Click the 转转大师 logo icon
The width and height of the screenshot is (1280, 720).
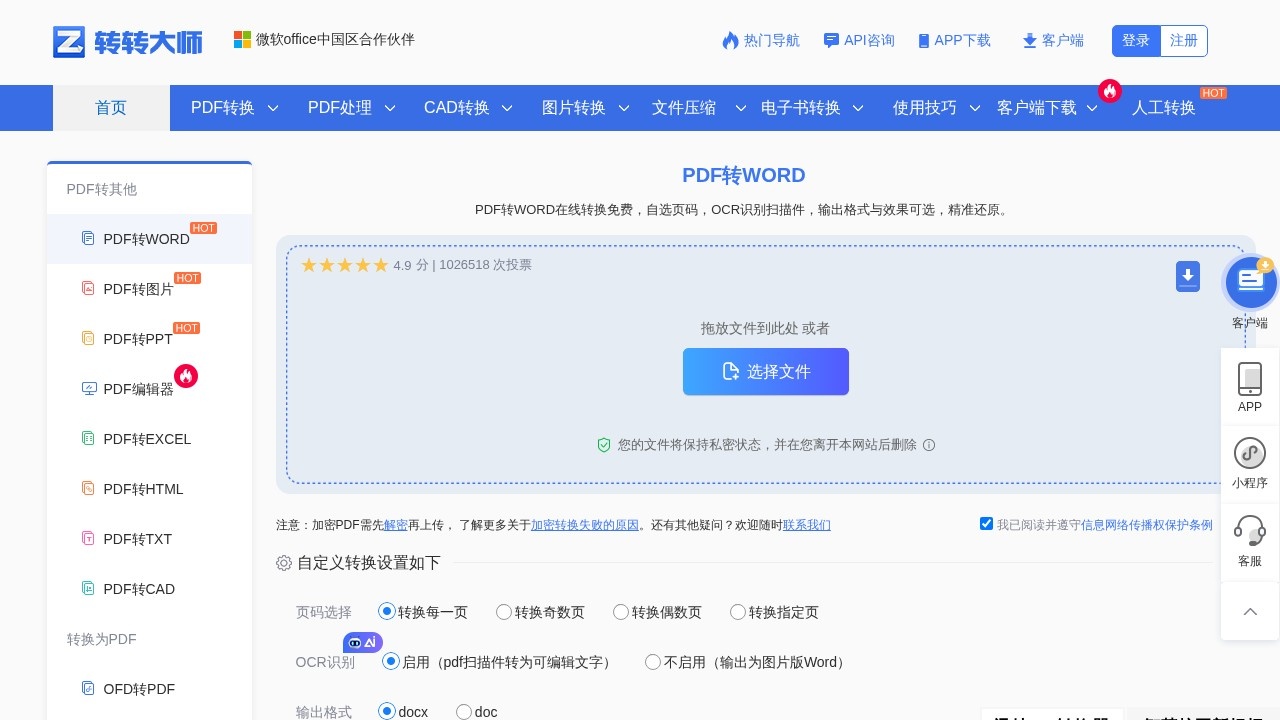coord(69,42)
